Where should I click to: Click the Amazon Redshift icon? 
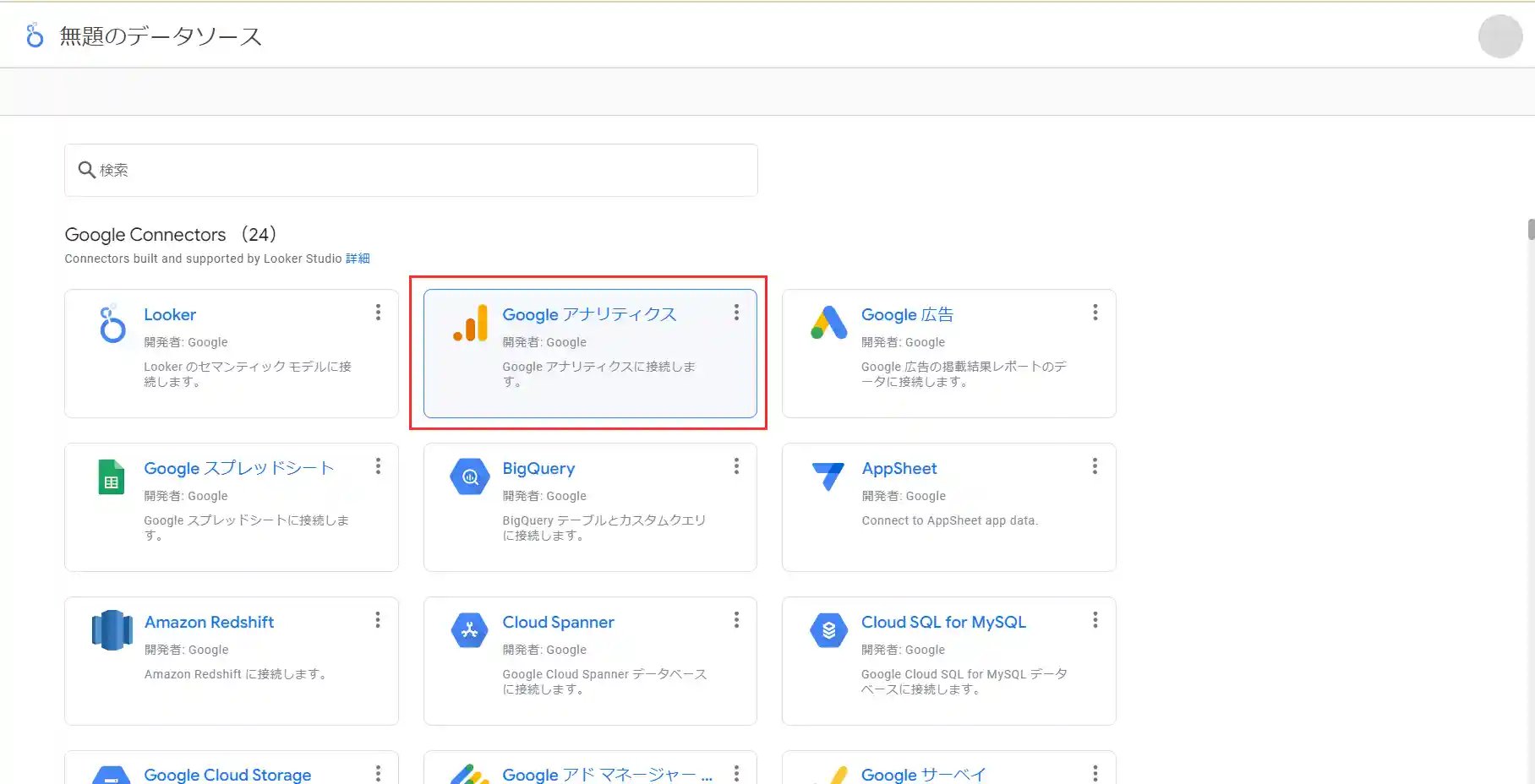coord(112,630)
